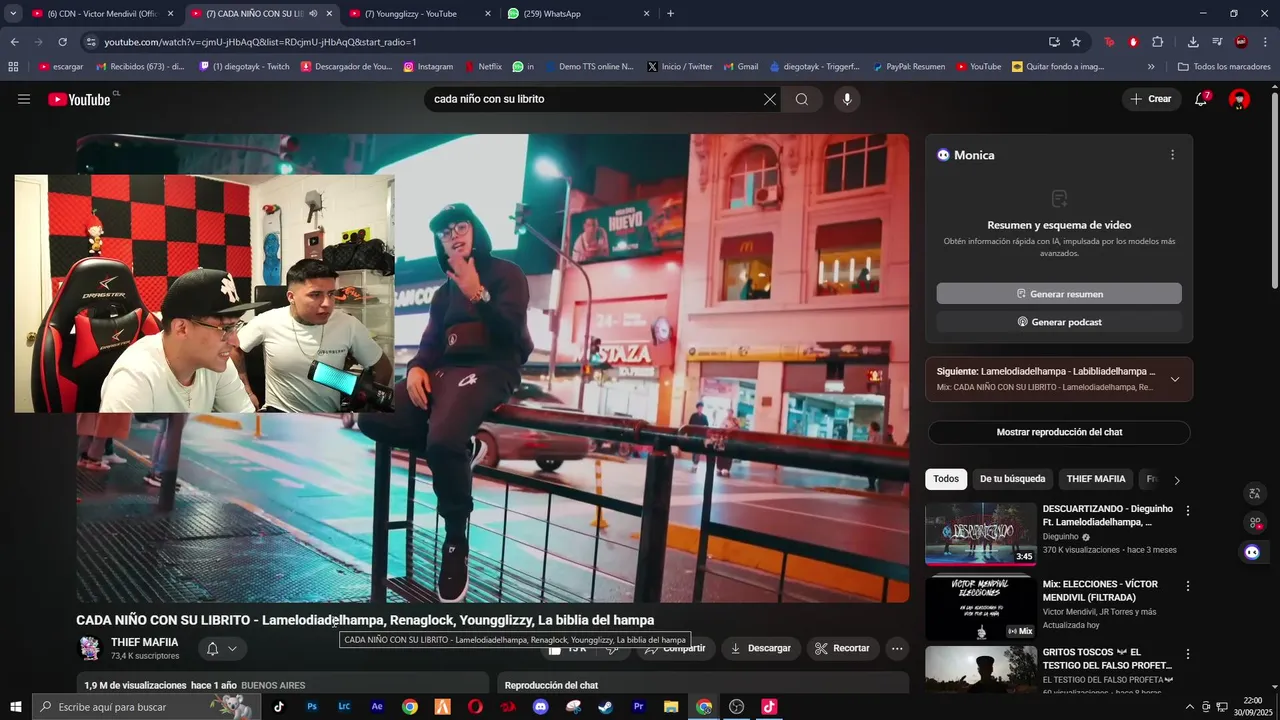Open options for DESCUARTIZANDO video
Viewport: 1280px width, 720px height.
click(x=1187, y=511)
